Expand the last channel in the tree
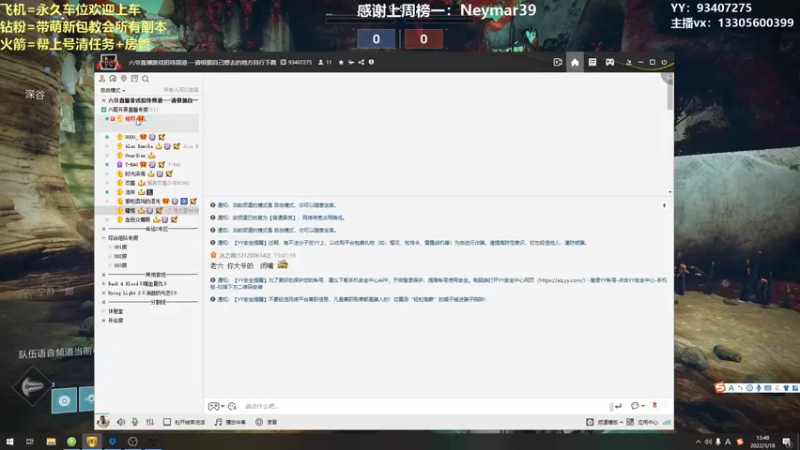The image size is (800, 450). point(104,320)
